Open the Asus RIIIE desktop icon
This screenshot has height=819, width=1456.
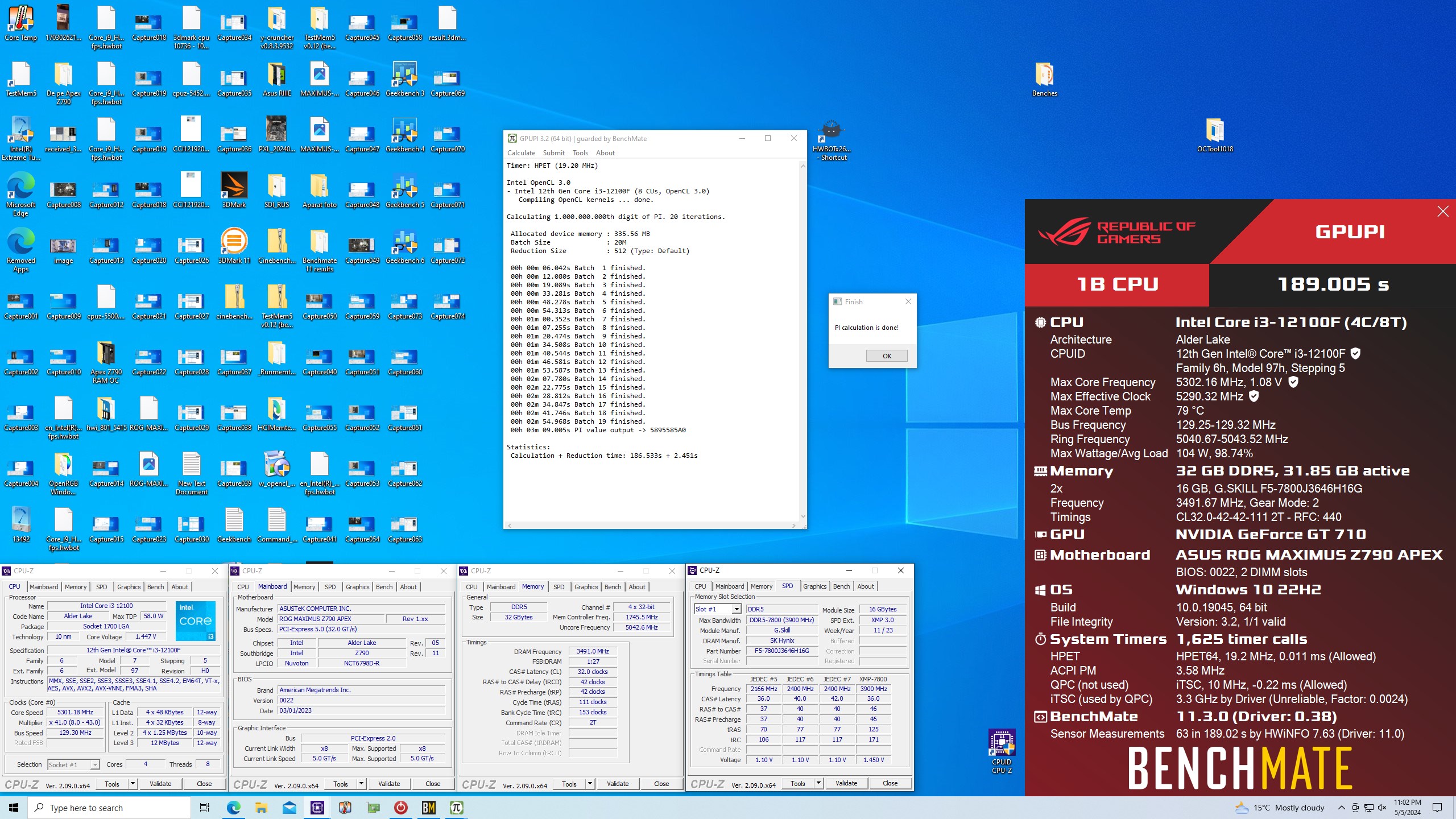point(276,80)
